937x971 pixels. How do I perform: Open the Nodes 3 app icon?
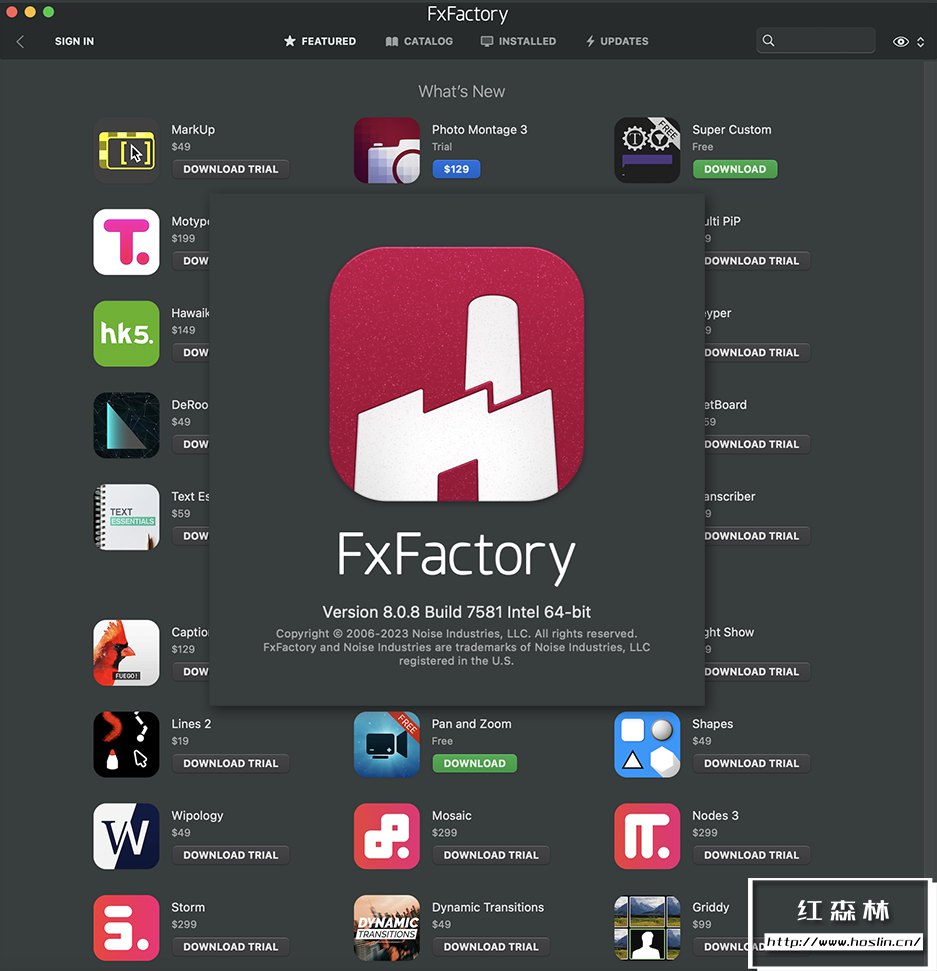tap(647, 836)
